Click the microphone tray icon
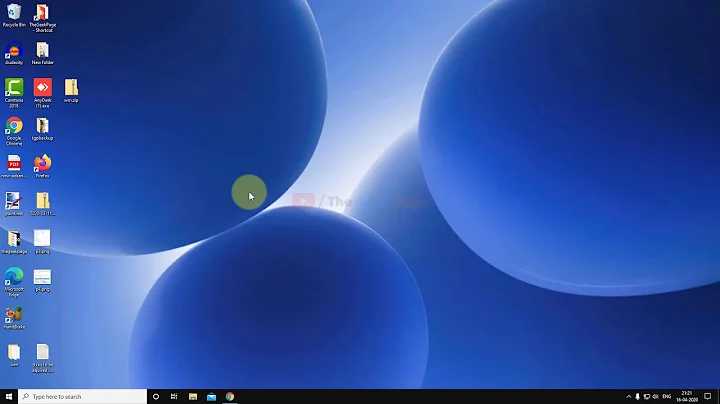 coord(637,397)
